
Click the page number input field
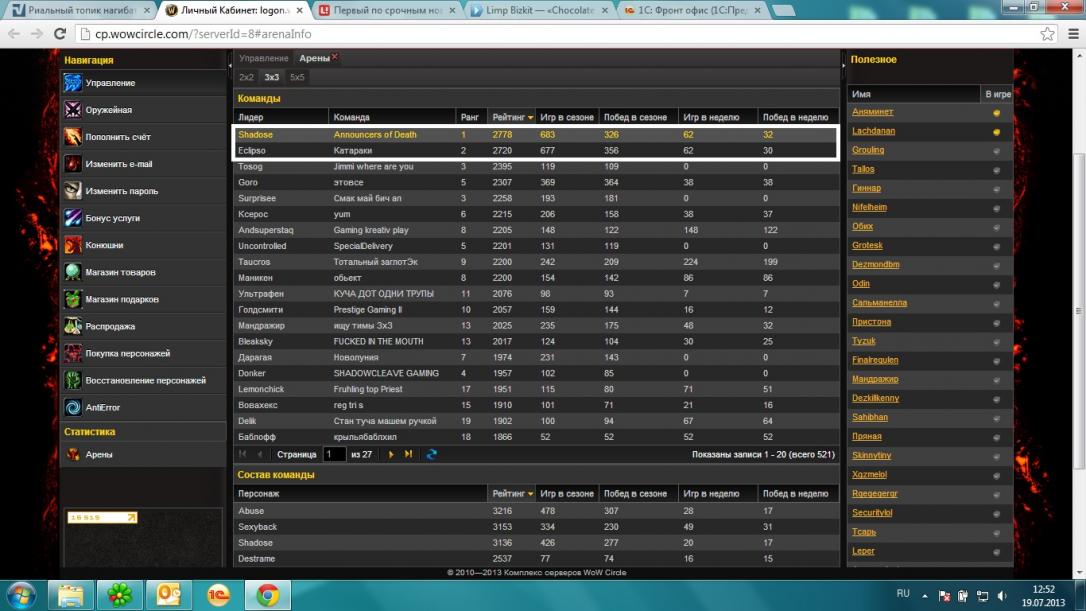[x=334, y=454]
